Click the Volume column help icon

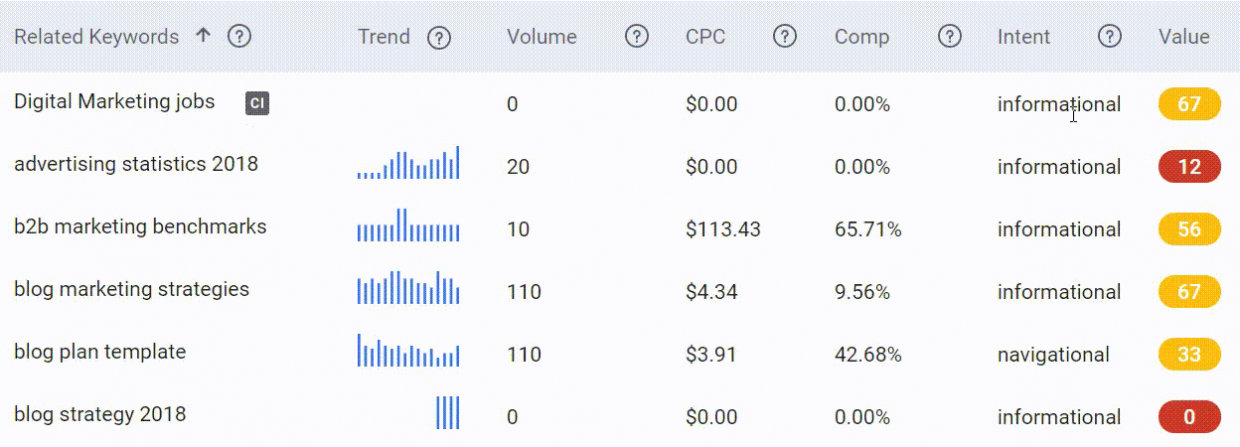pyautogui.click(x=636, y=37)
